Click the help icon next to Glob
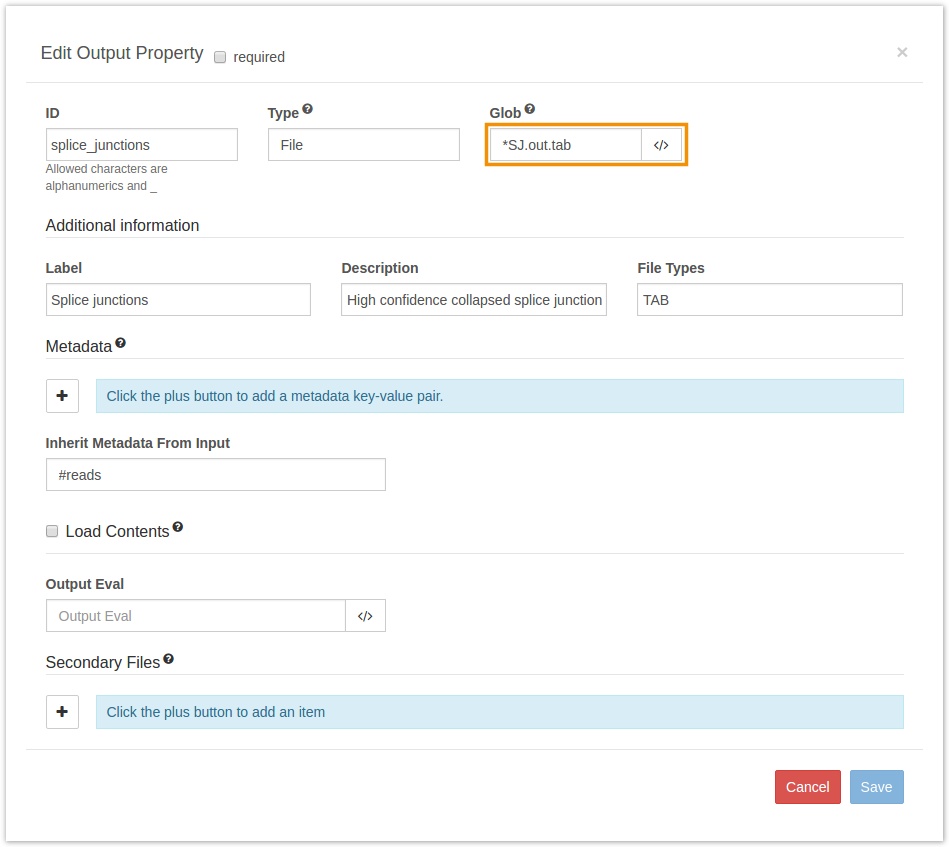Image resolution: width=949 pixels, height=847 pixels. click(x=530, y=109)
